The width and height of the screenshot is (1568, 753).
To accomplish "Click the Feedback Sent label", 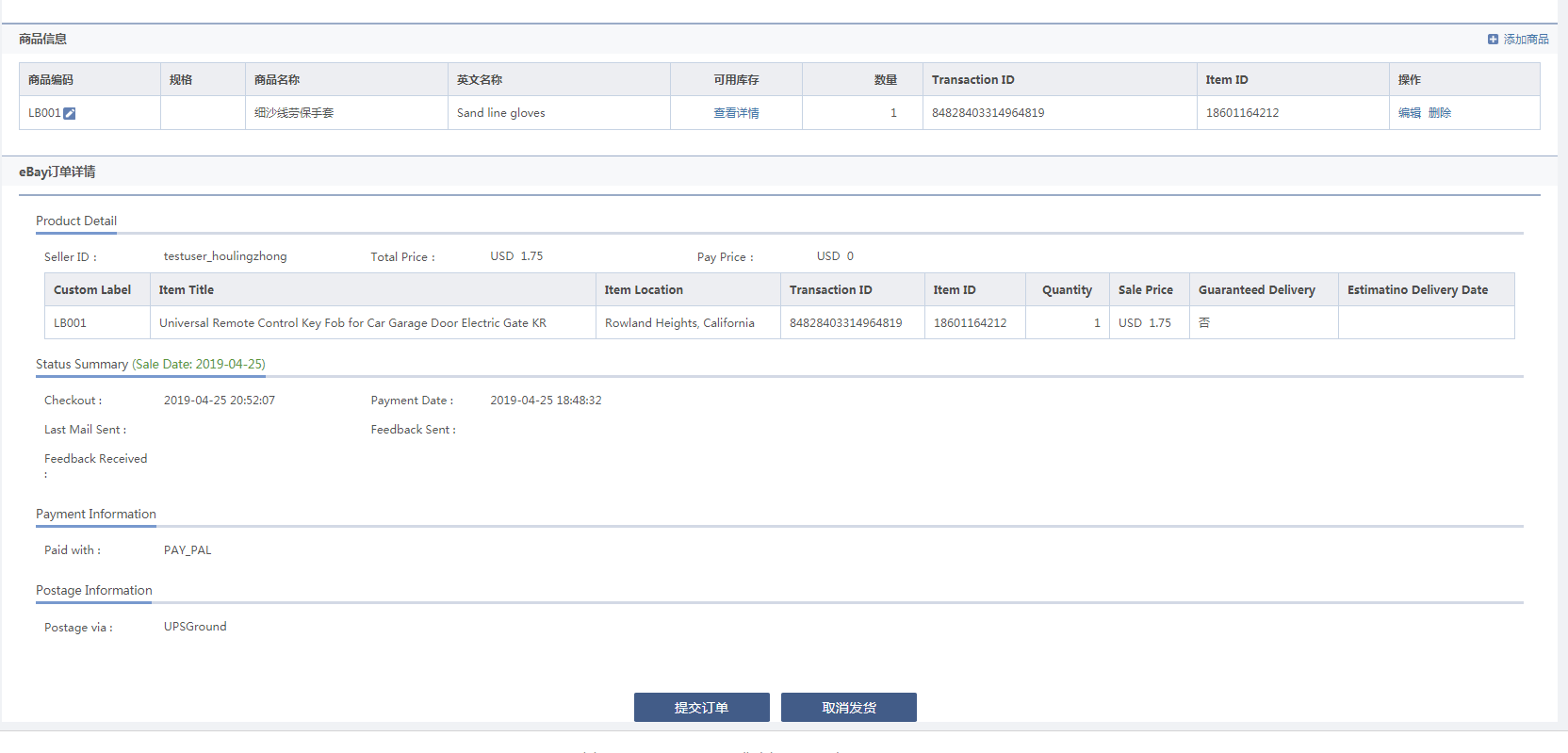I will pos(413,430).
